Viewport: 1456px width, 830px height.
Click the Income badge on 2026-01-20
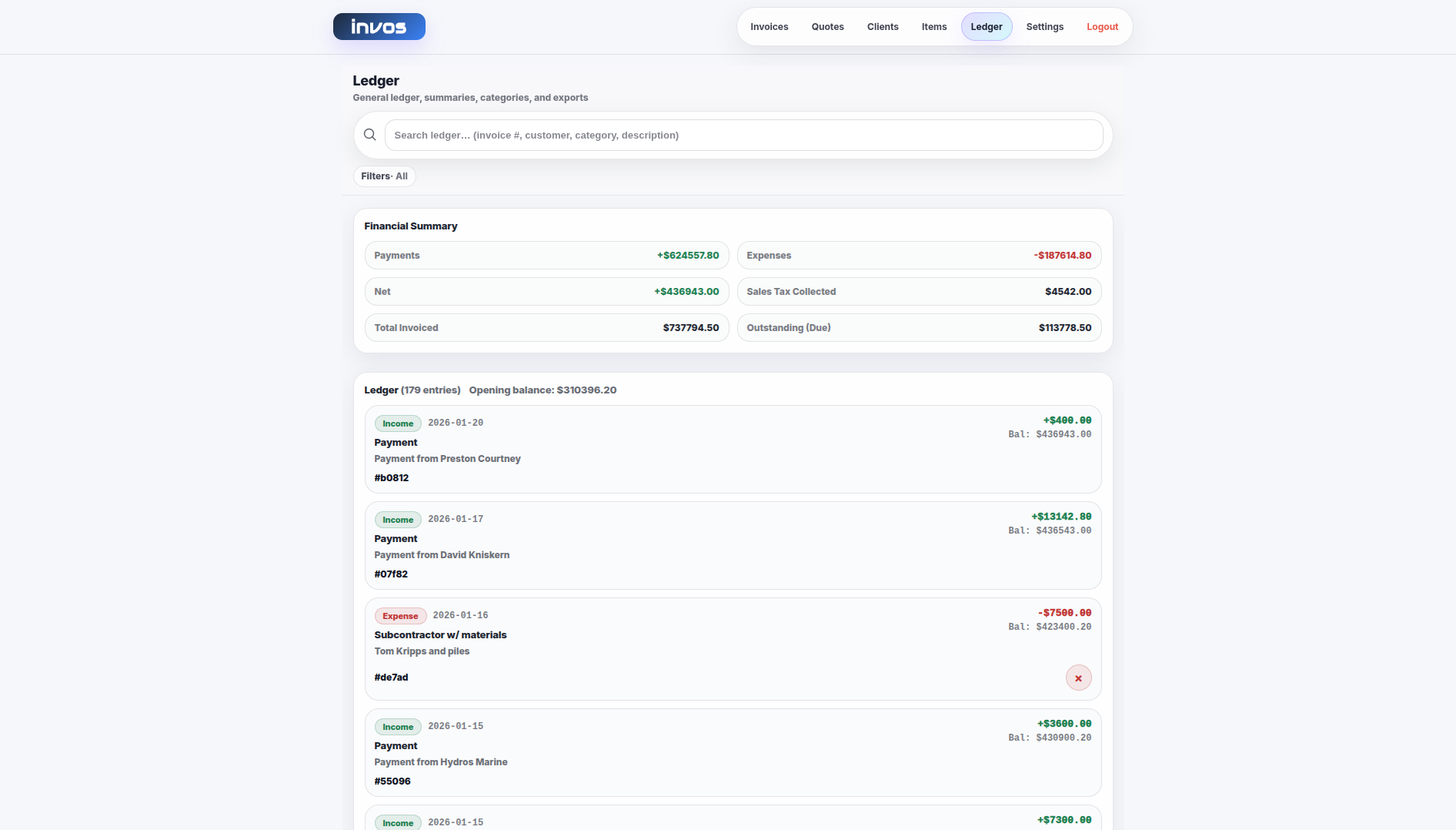[398, 423]
